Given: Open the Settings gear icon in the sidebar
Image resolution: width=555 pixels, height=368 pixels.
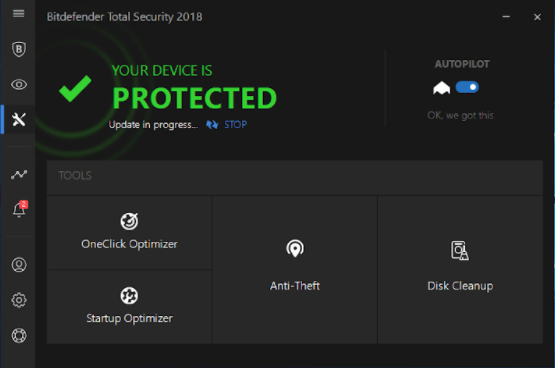Looking at the screenshot, I should coord(19,300).
